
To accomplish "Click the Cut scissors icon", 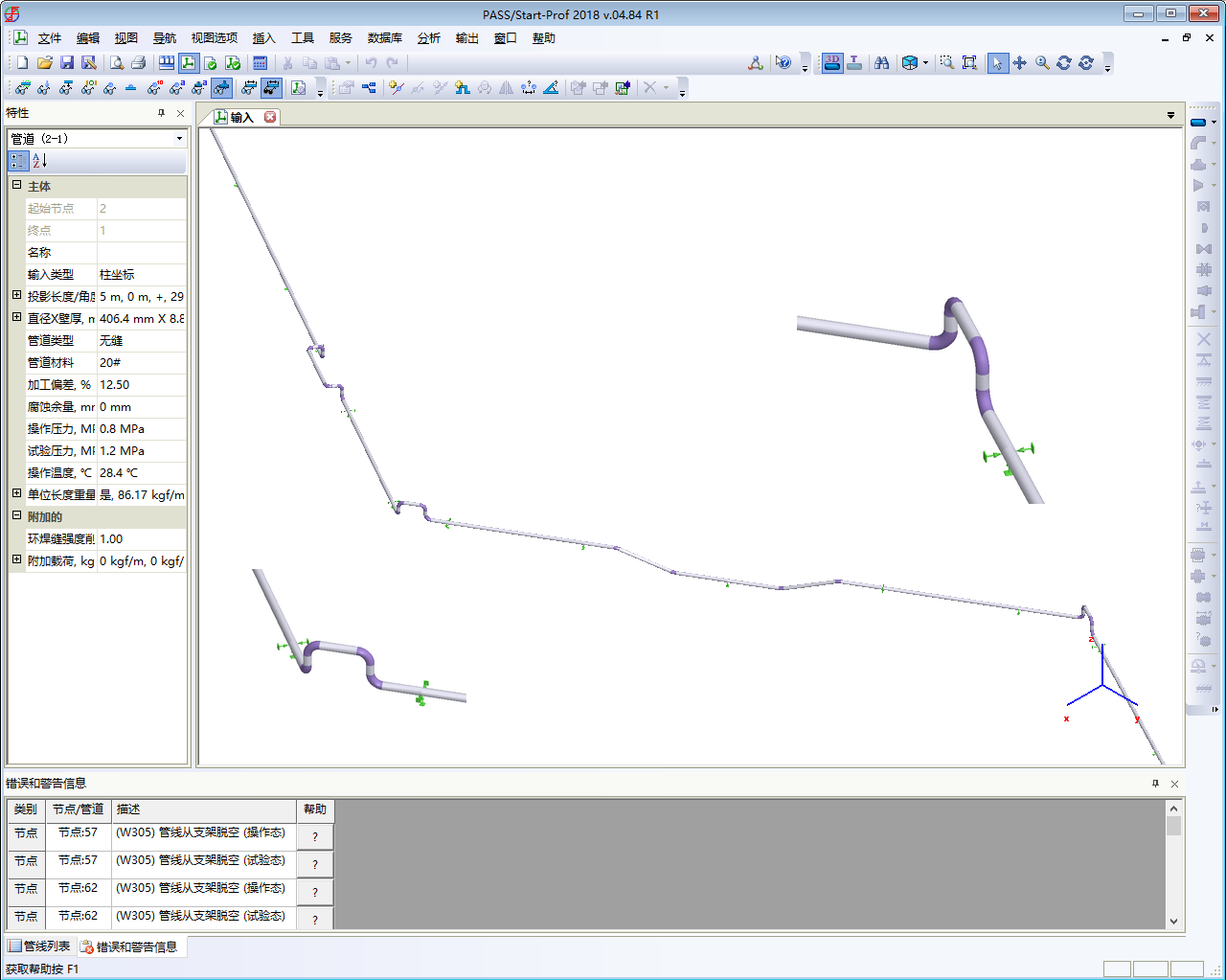I will coord(287,62).
